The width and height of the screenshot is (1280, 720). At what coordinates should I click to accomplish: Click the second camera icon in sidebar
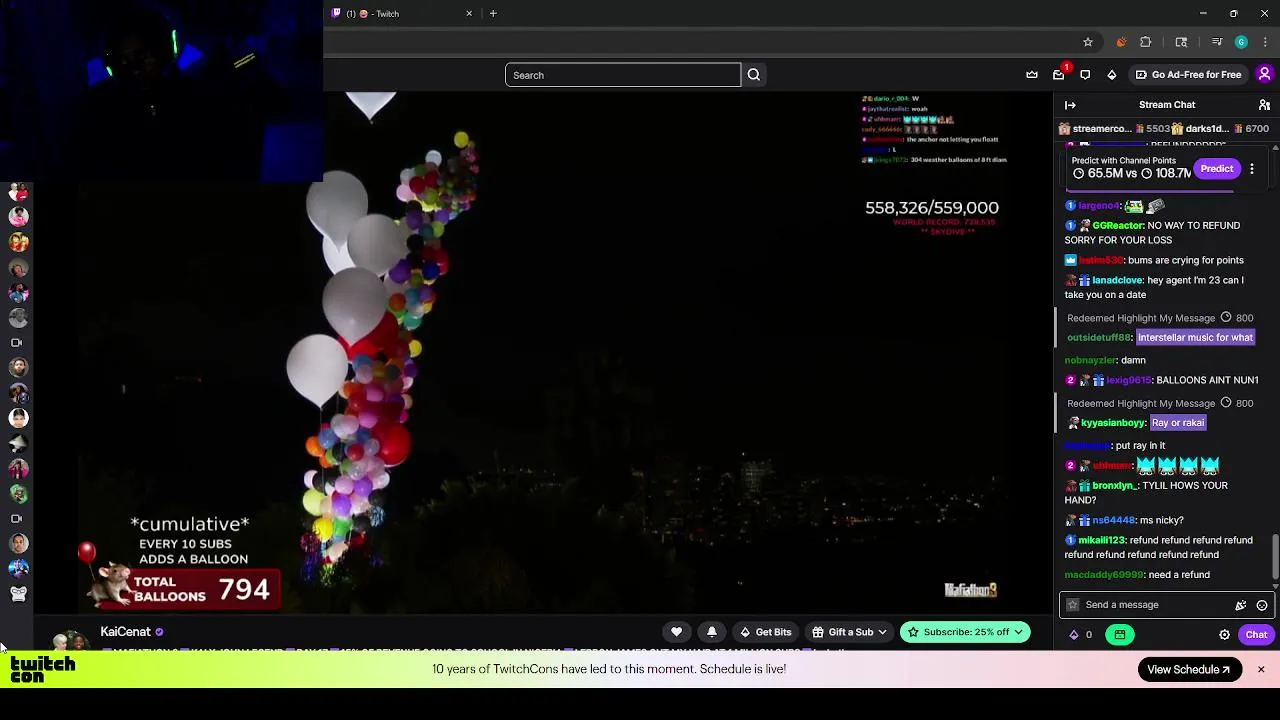point(17,519)
